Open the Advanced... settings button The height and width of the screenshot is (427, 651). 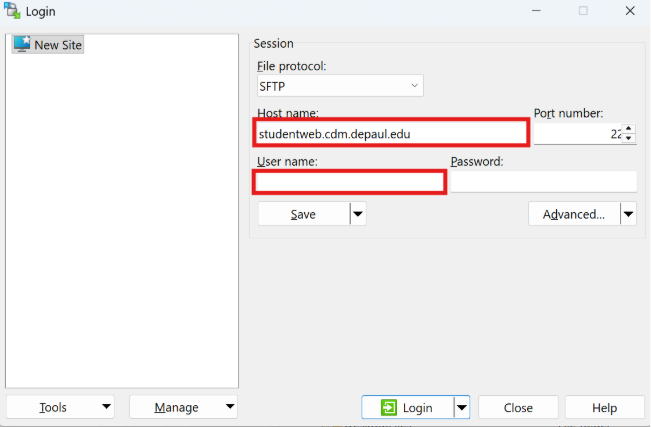pos(573,214)
